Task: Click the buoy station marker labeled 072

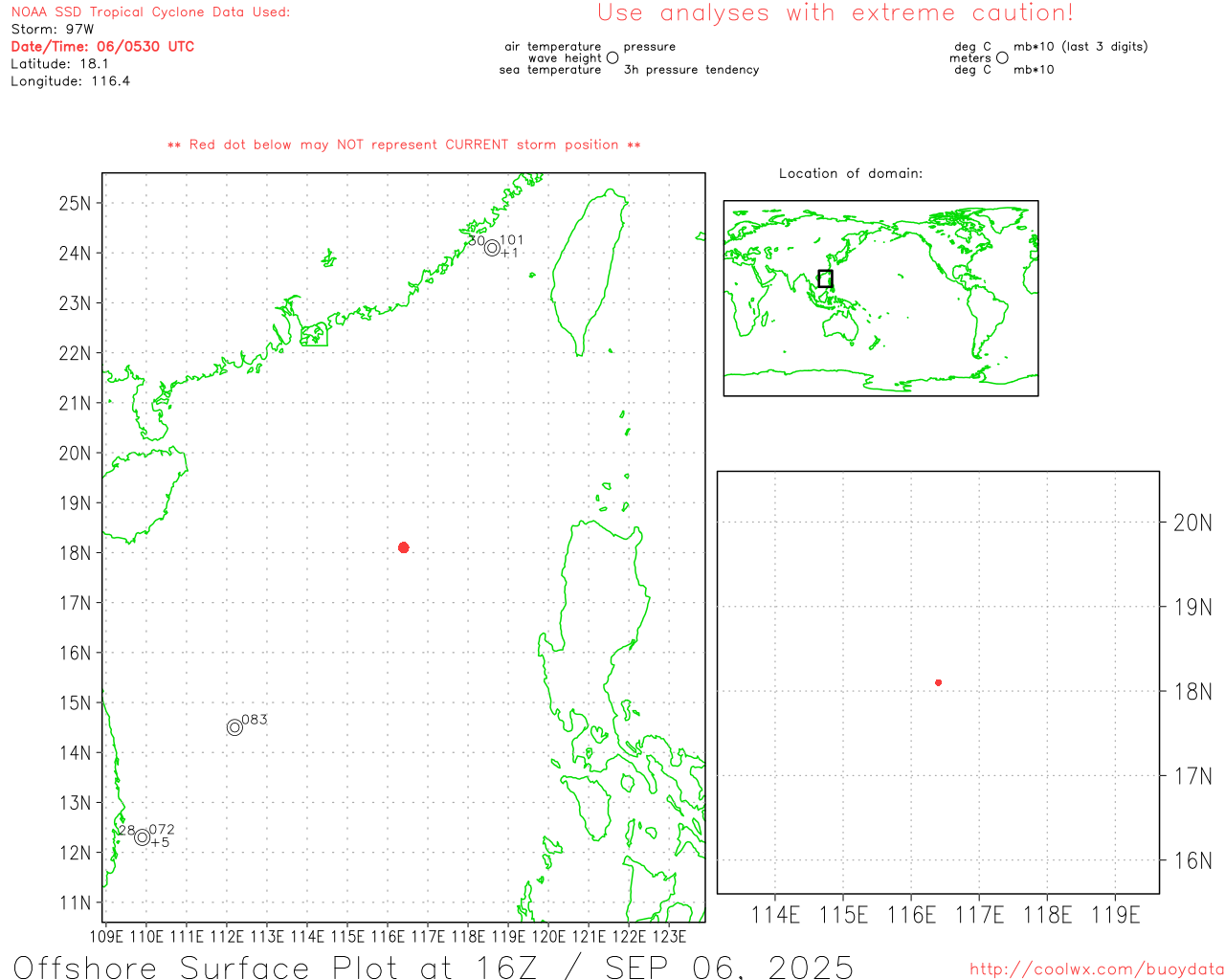Action: [143, 837]
